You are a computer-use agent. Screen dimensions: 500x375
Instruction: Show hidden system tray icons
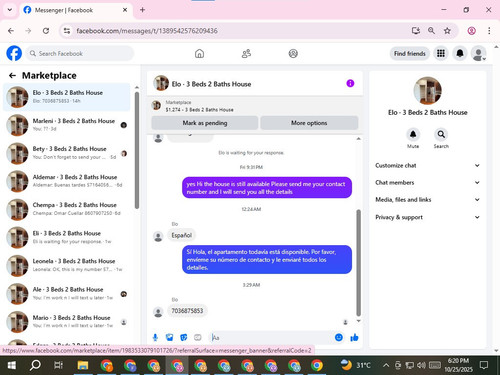[x=386, y=365]
